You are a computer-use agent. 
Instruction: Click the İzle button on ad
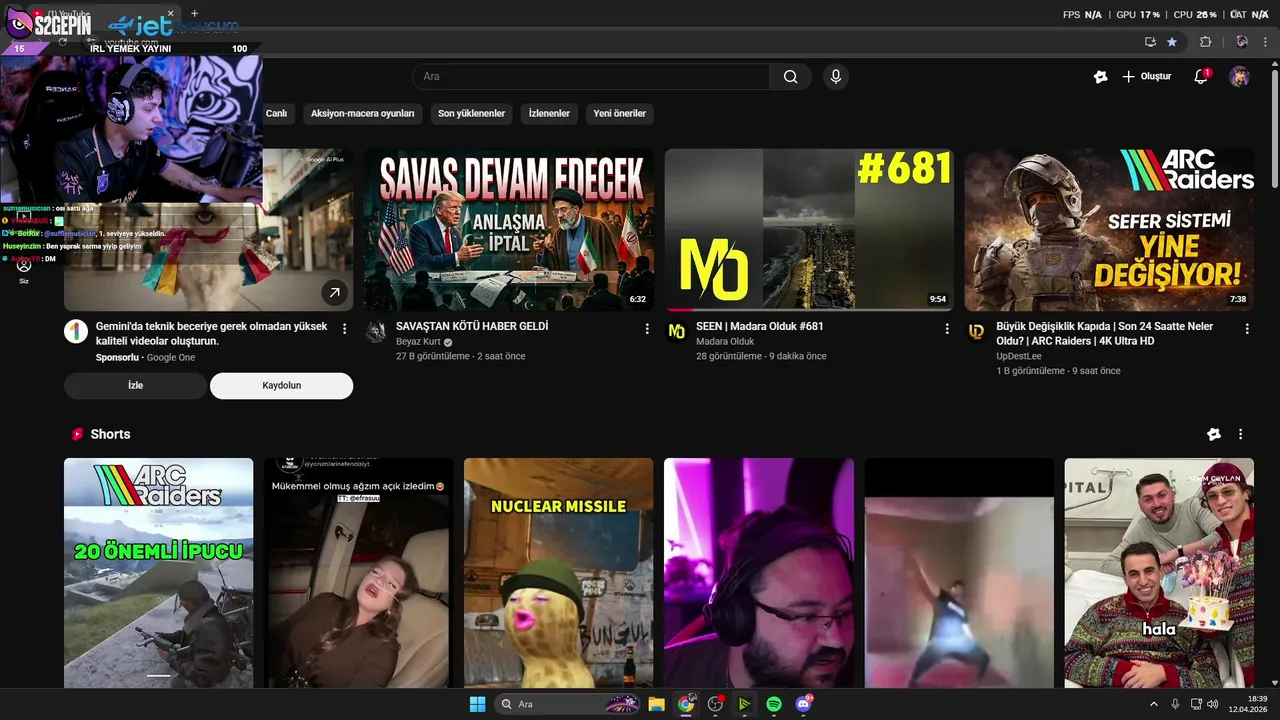click(x=135, y=385)
